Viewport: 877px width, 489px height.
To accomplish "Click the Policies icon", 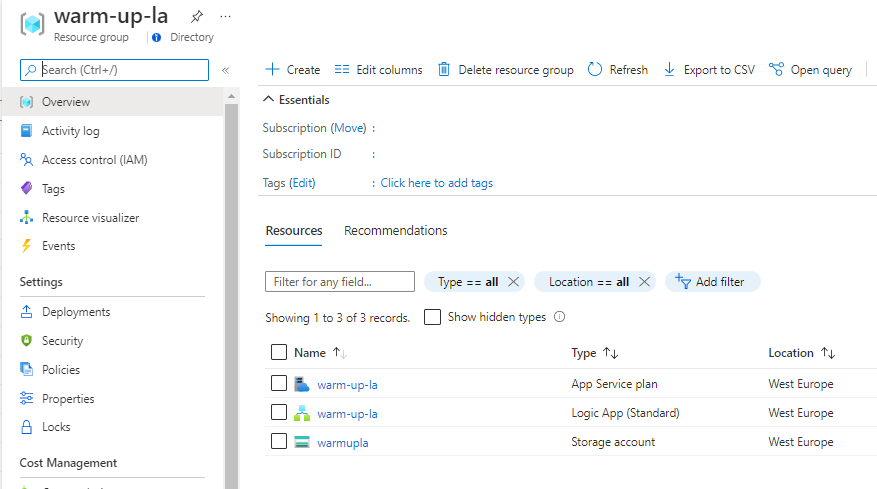I will click(26, 369).
